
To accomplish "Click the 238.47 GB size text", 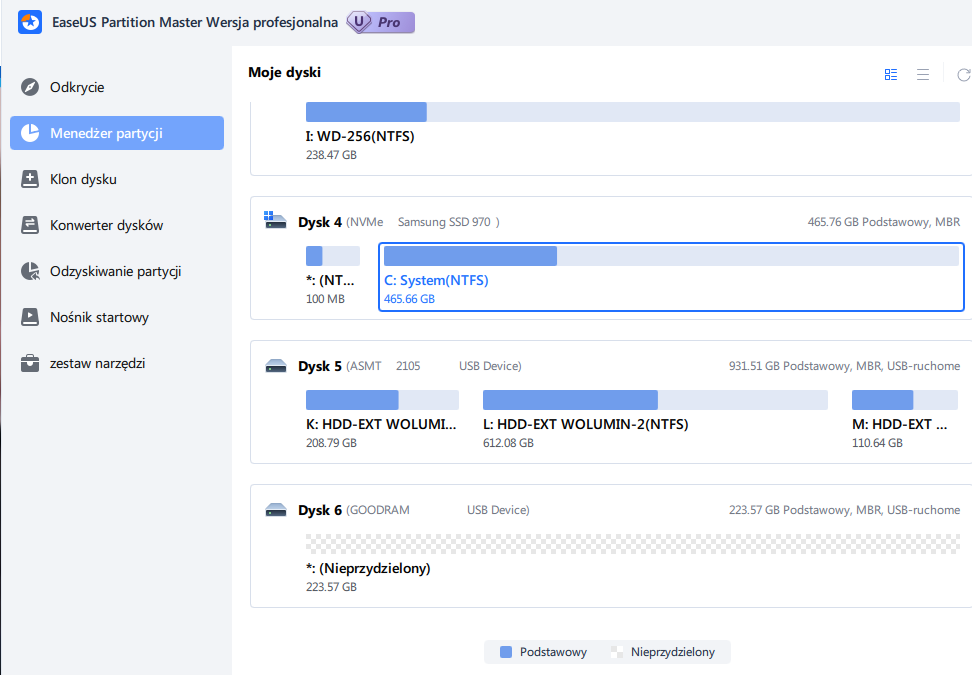I will [331, 155].
